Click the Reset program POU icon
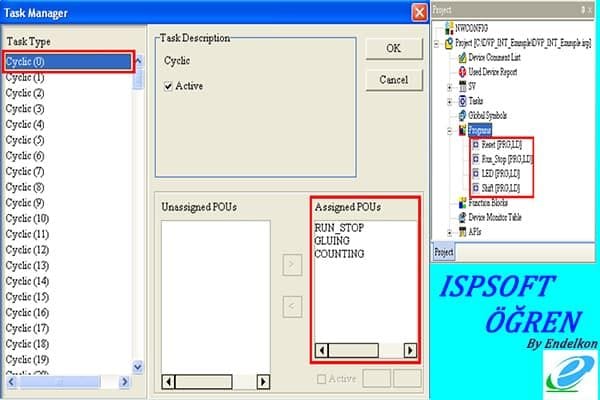 click(x=474, y=145)
